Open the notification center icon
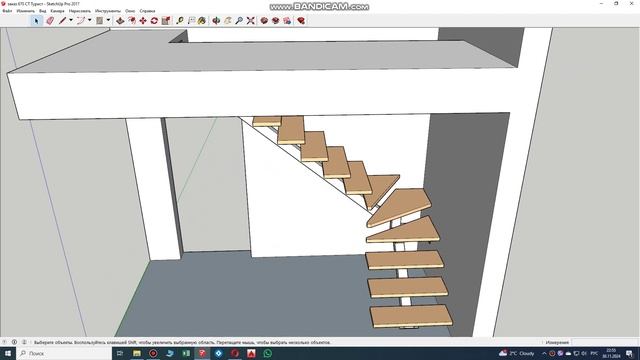Screen dimensions: 640x360 pos(629,353)
